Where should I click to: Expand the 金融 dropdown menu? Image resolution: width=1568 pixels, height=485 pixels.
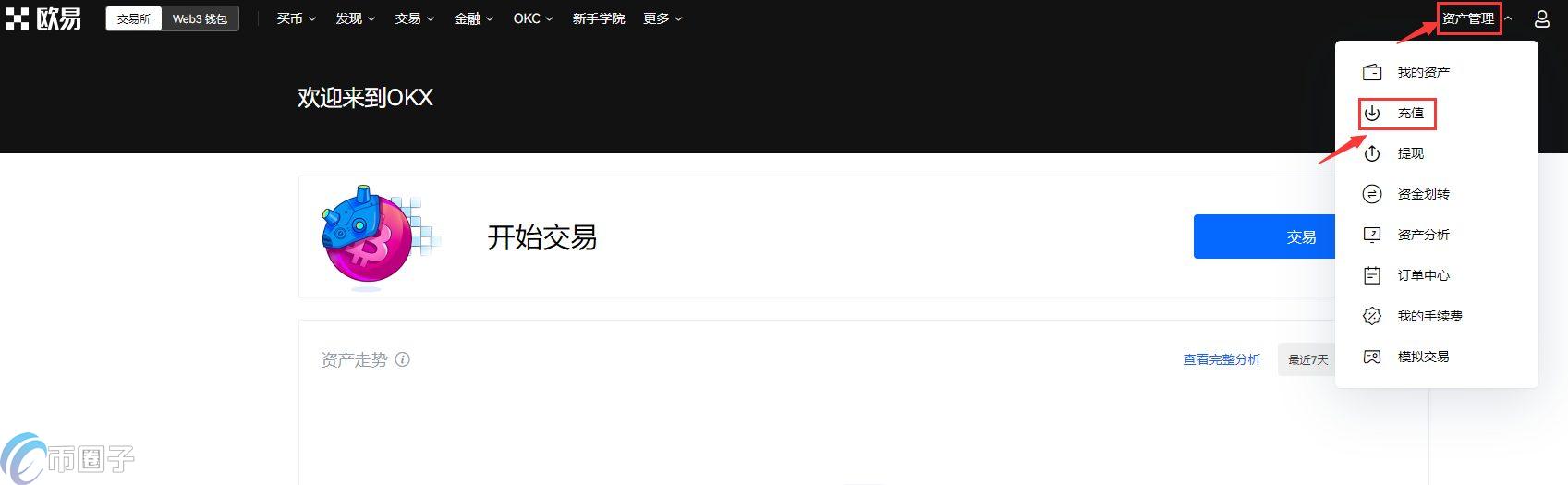click(x=474, y=18)
